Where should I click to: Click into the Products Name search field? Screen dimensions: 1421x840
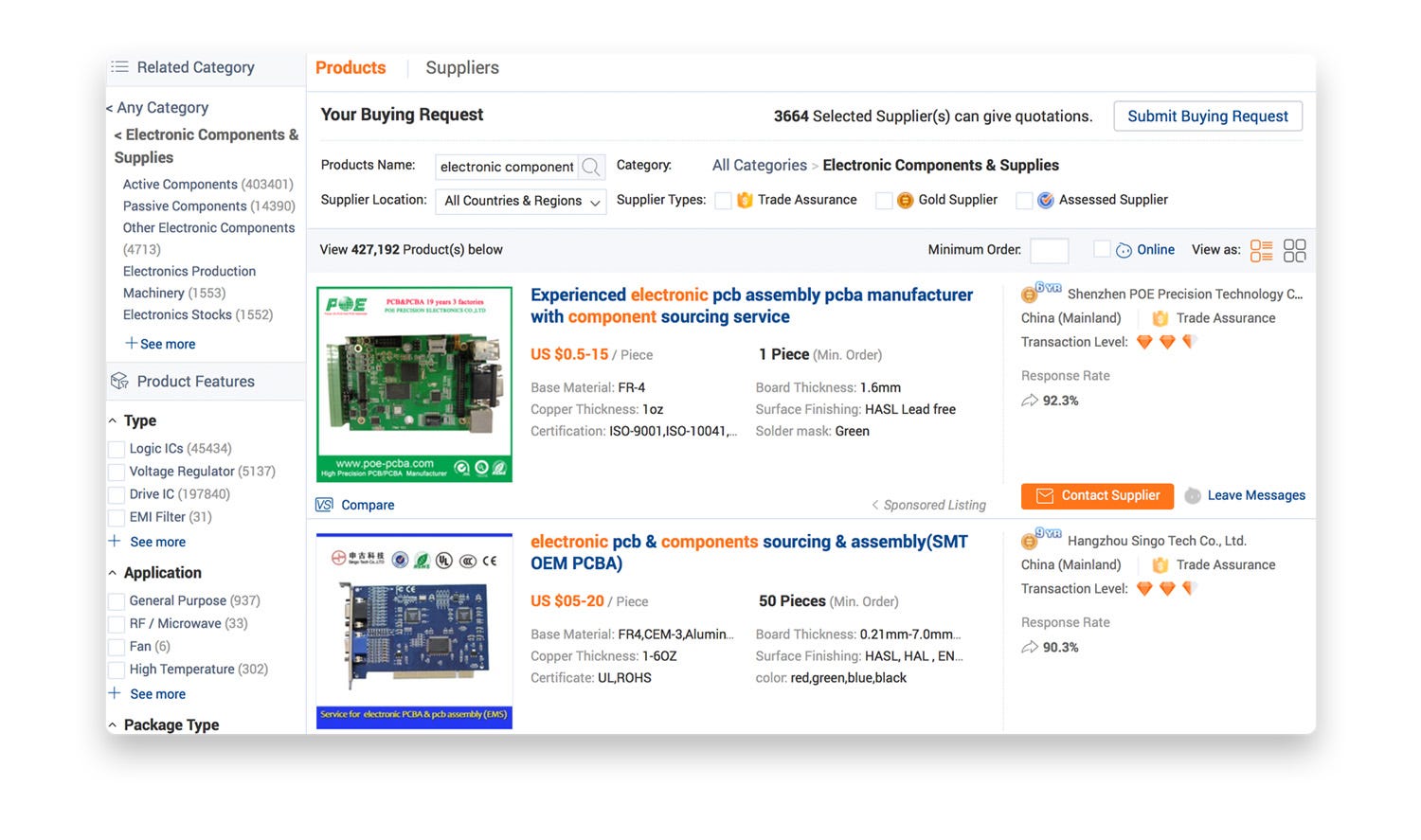(x=507, y=167)
